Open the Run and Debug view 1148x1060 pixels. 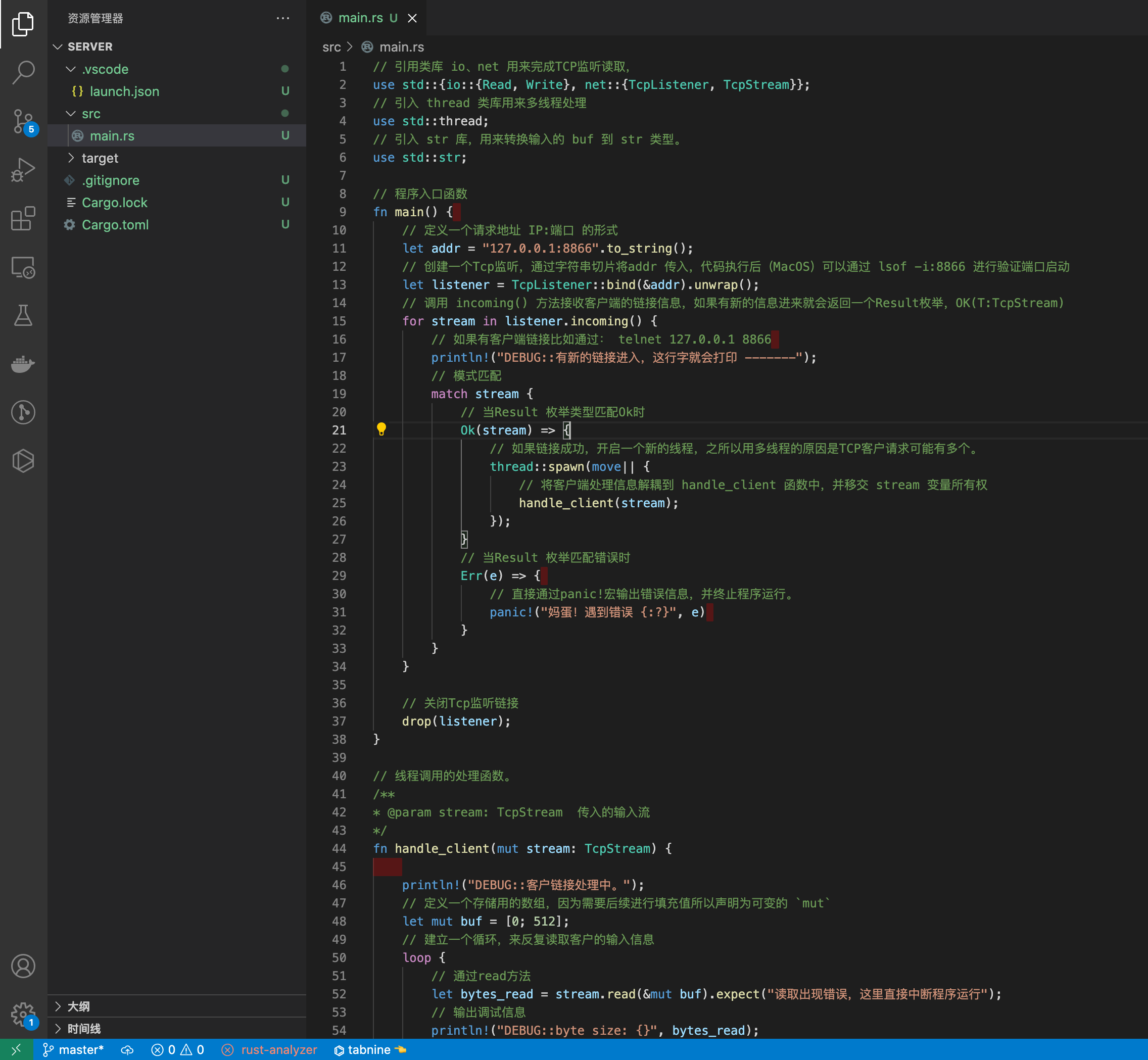coord(23,170)
